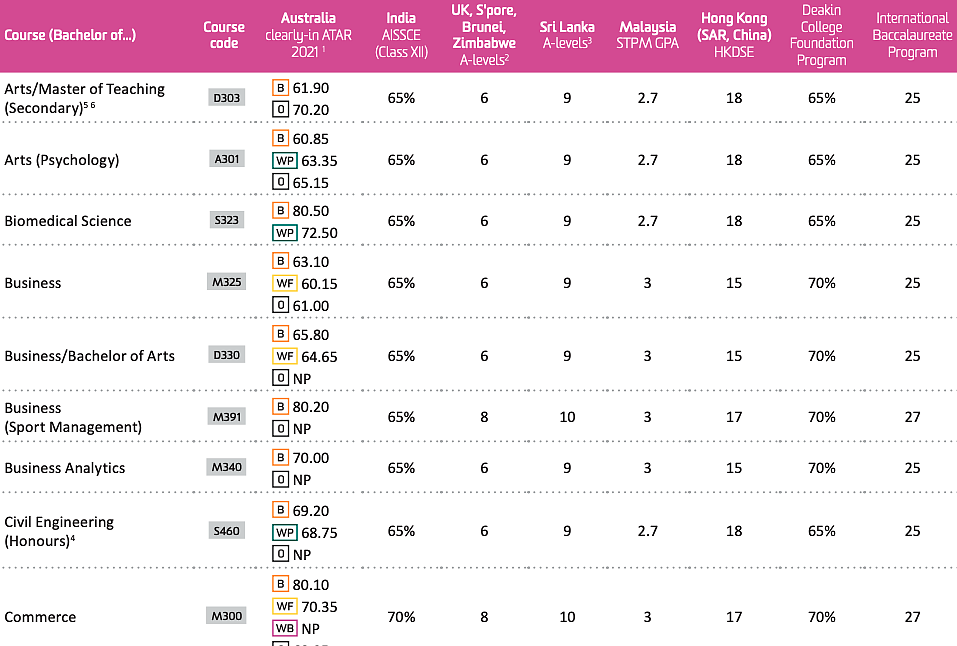The image size is (957, 646).
Task: Click the A301 course code badge
Action: click(226, 159)
